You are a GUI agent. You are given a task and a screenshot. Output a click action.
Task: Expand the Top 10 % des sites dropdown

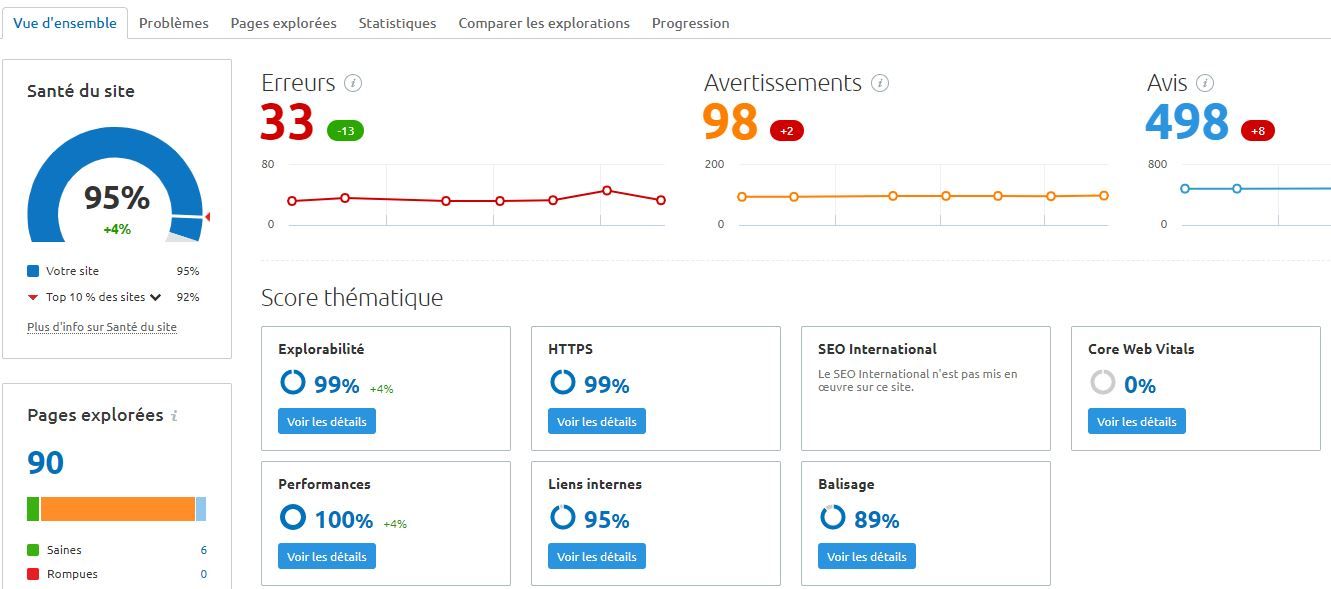[x=156, y=297]
